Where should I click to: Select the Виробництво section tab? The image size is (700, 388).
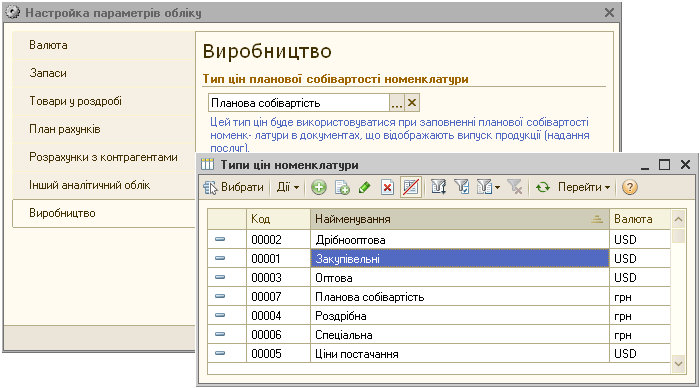[x=104, y=213]
